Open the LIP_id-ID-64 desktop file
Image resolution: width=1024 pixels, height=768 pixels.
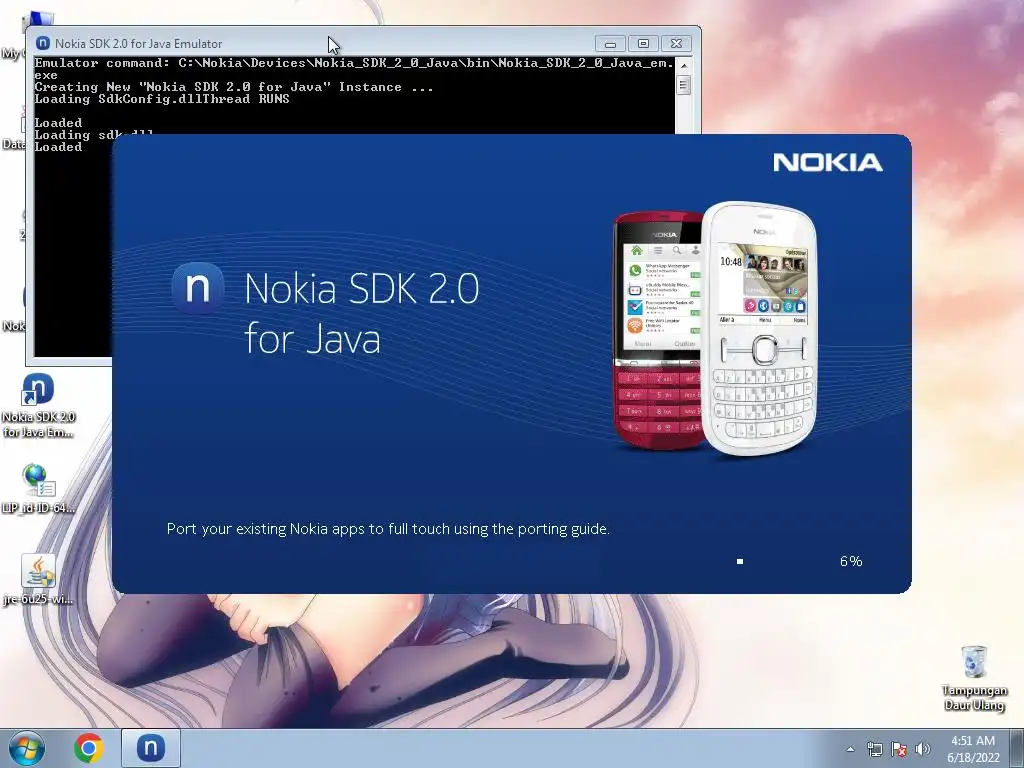38,488
